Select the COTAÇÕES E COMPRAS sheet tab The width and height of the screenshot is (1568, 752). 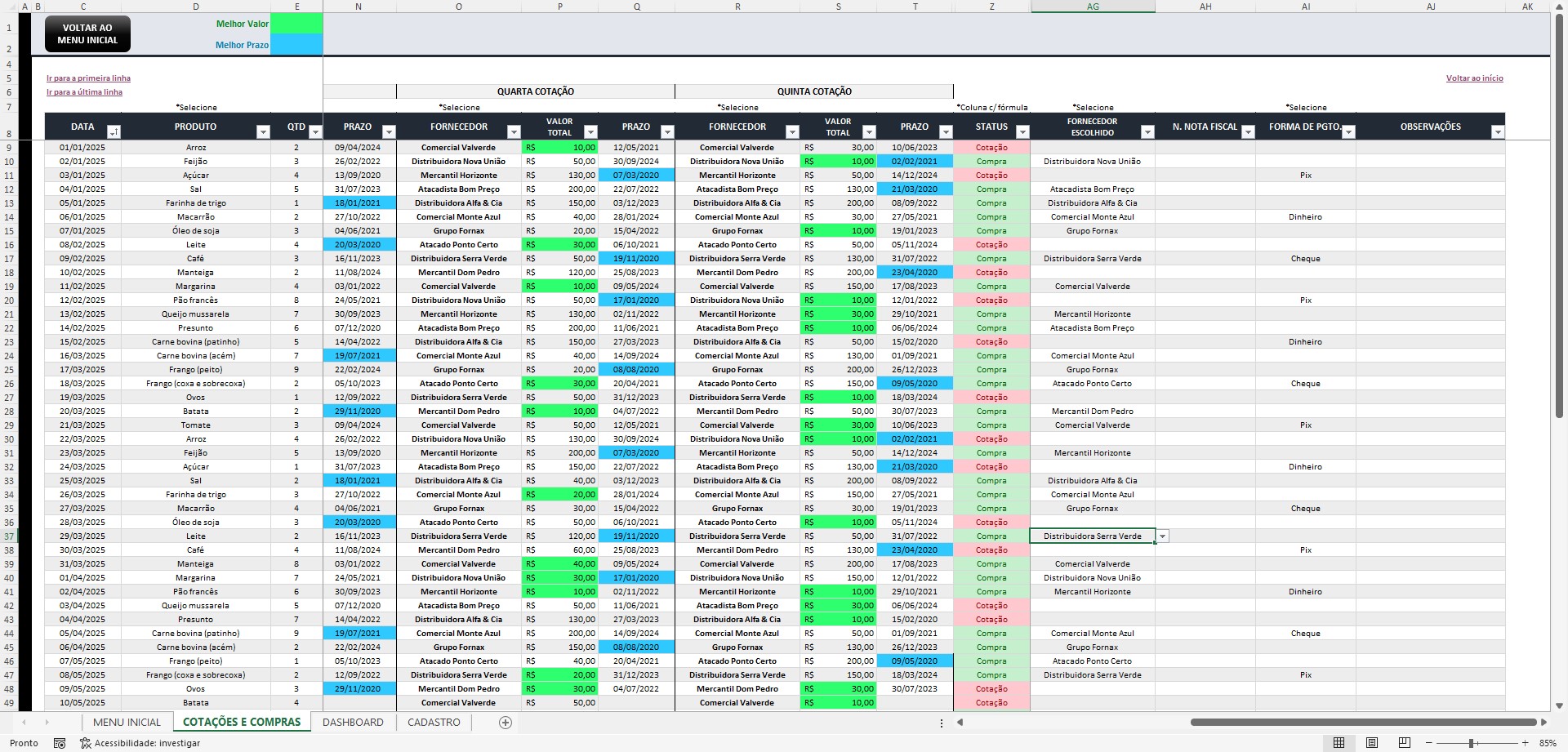click(242, 723)
